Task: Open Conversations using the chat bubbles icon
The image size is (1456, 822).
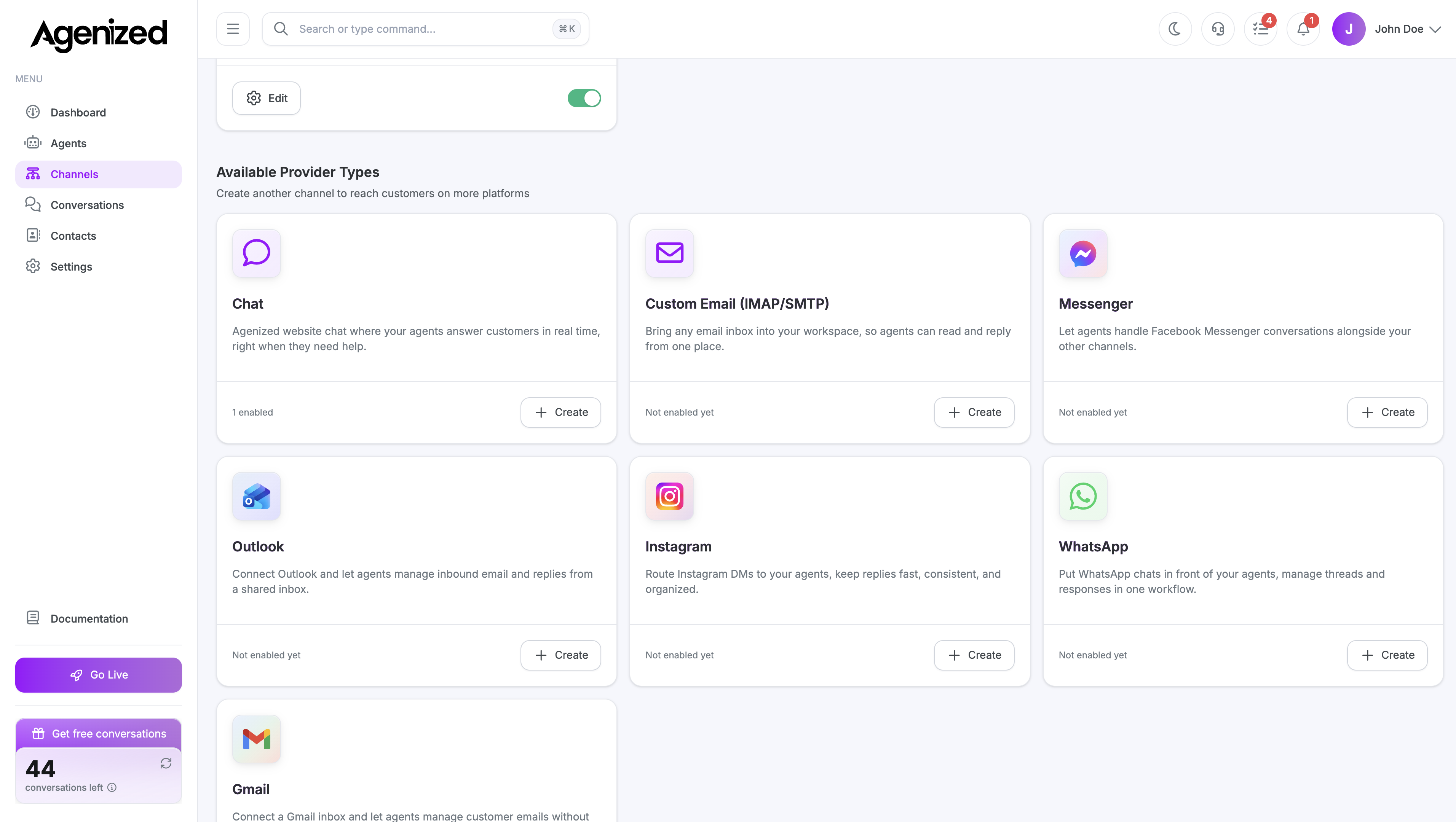Action: click(x=32, y=204)
